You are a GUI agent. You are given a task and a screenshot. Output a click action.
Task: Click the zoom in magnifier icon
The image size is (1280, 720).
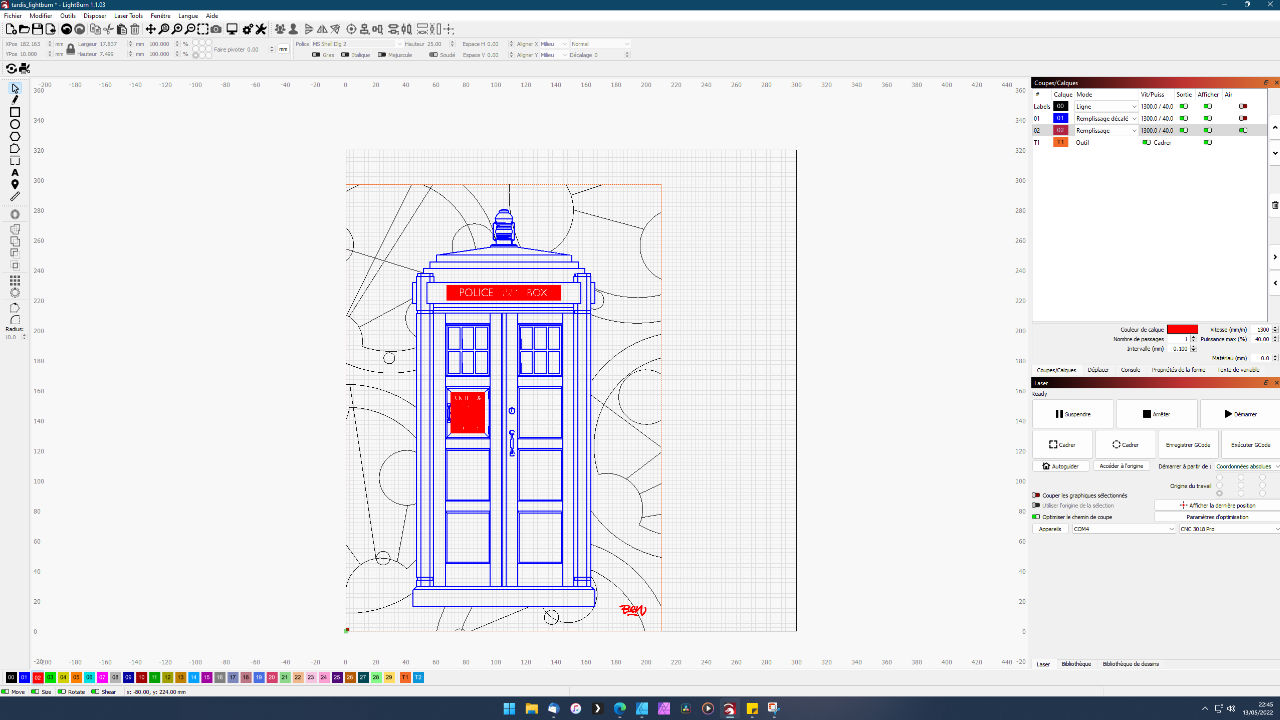(177, 29)
